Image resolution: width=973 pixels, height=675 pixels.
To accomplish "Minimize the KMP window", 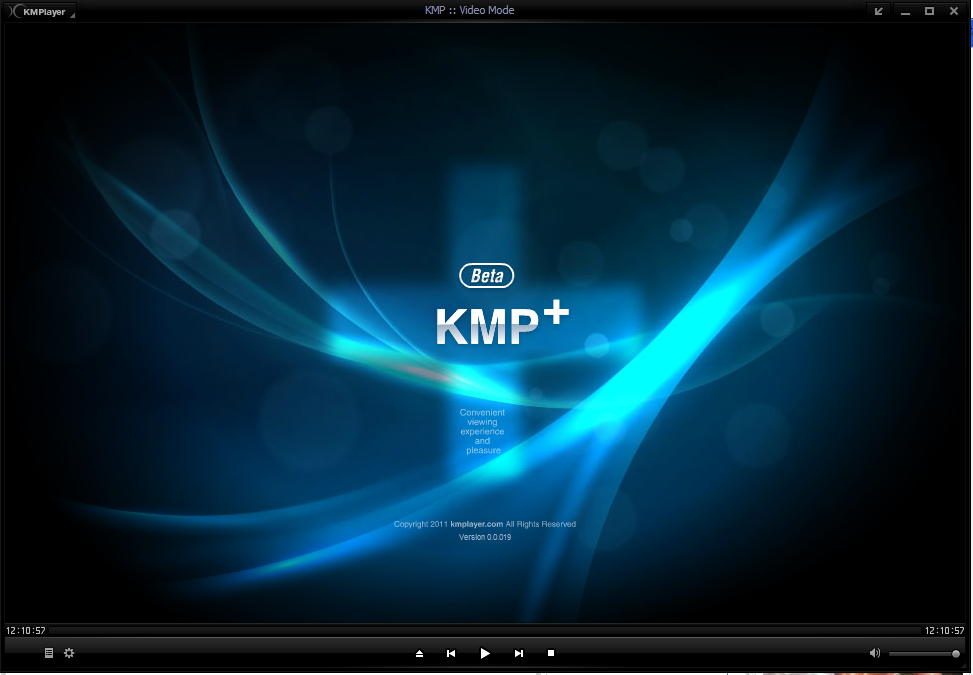I will coord(905,11).
